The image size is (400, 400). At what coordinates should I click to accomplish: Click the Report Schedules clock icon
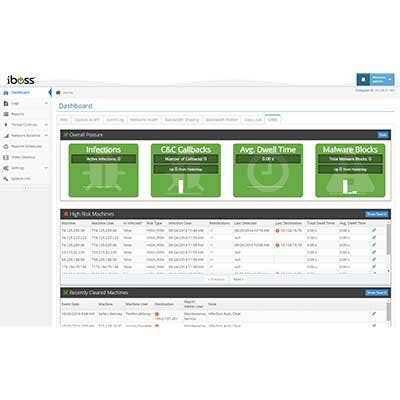tap(6, 146)
